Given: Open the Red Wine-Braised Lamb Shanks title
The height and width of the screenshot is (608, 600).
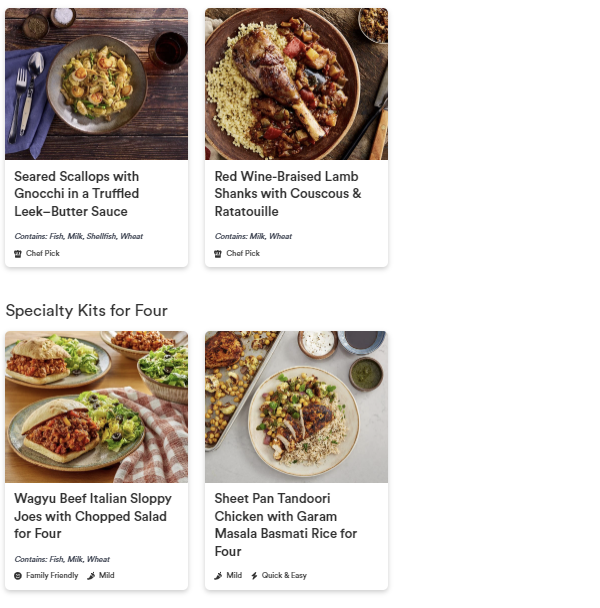Looking at the screenshot, I should [x=288, y=194].
